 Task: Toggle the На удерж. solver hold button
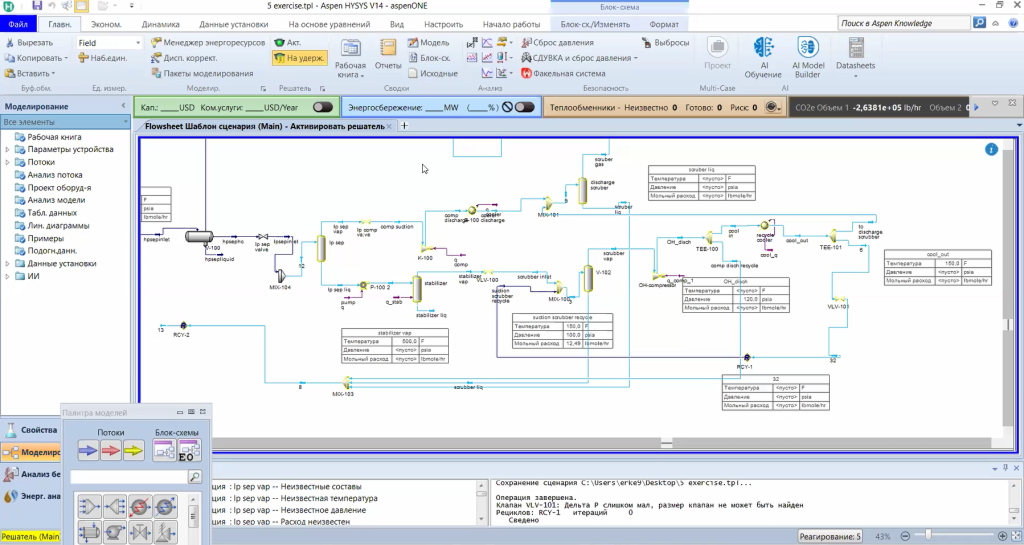[x=299, y=58]
